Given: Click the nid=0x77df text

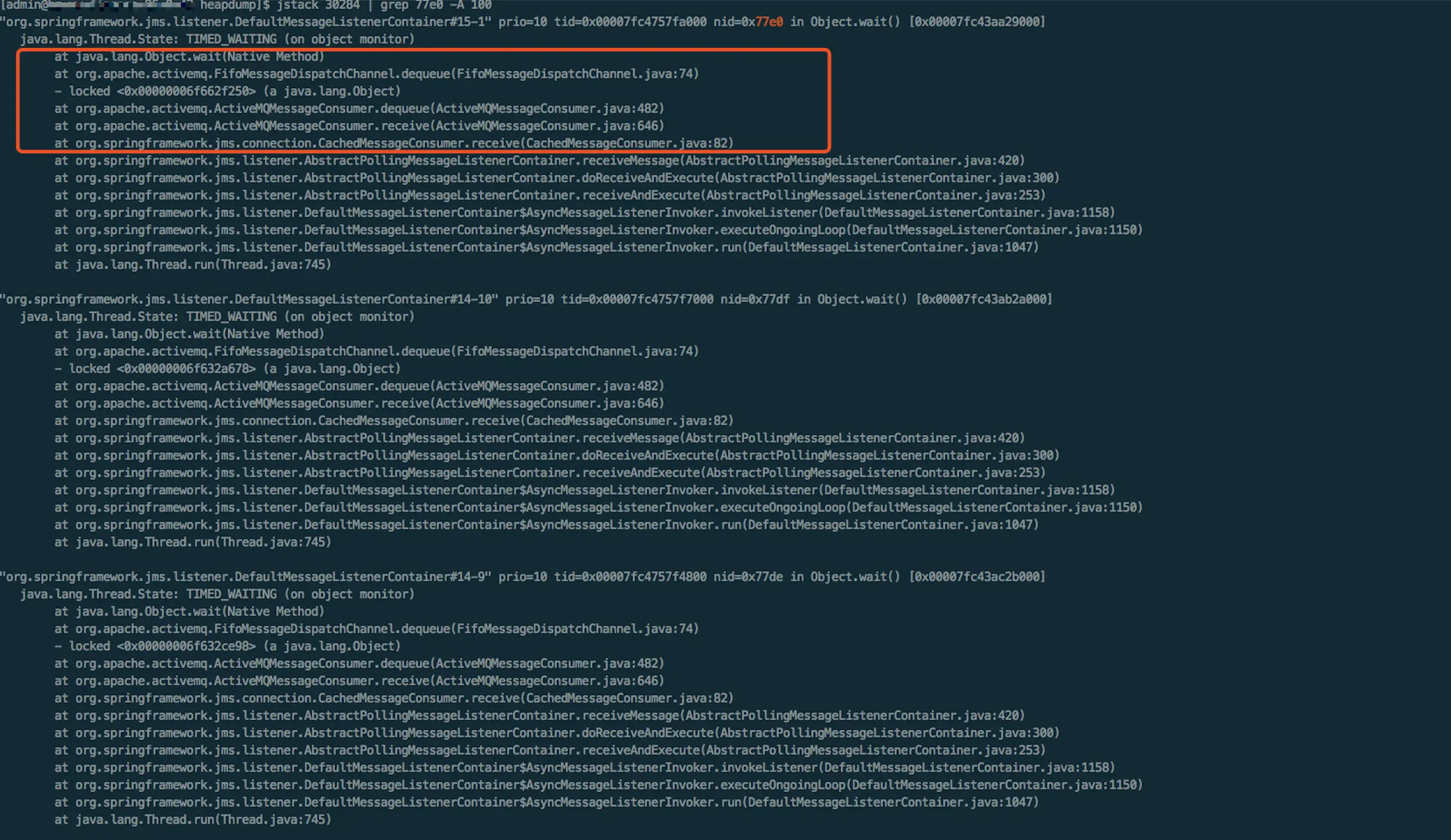Looking at the screenshot, I should [755, 300].
